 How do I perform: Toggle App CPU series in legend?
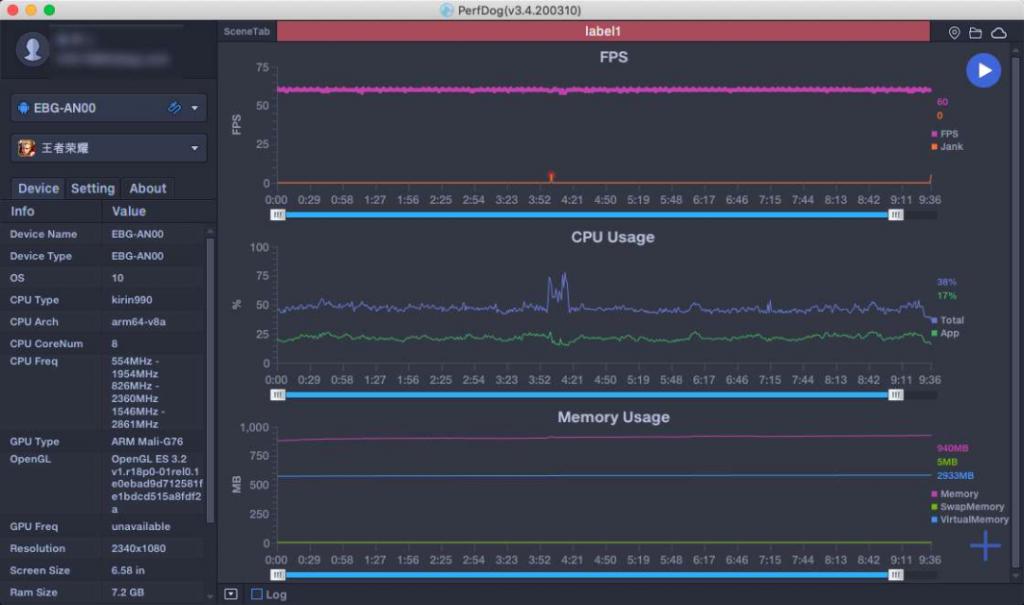[x=945, y=333]
